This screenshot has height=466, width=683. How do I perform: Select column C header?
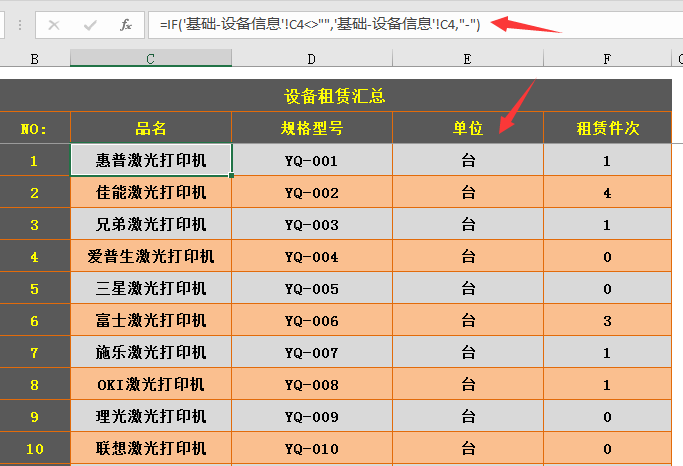(151, 58)
